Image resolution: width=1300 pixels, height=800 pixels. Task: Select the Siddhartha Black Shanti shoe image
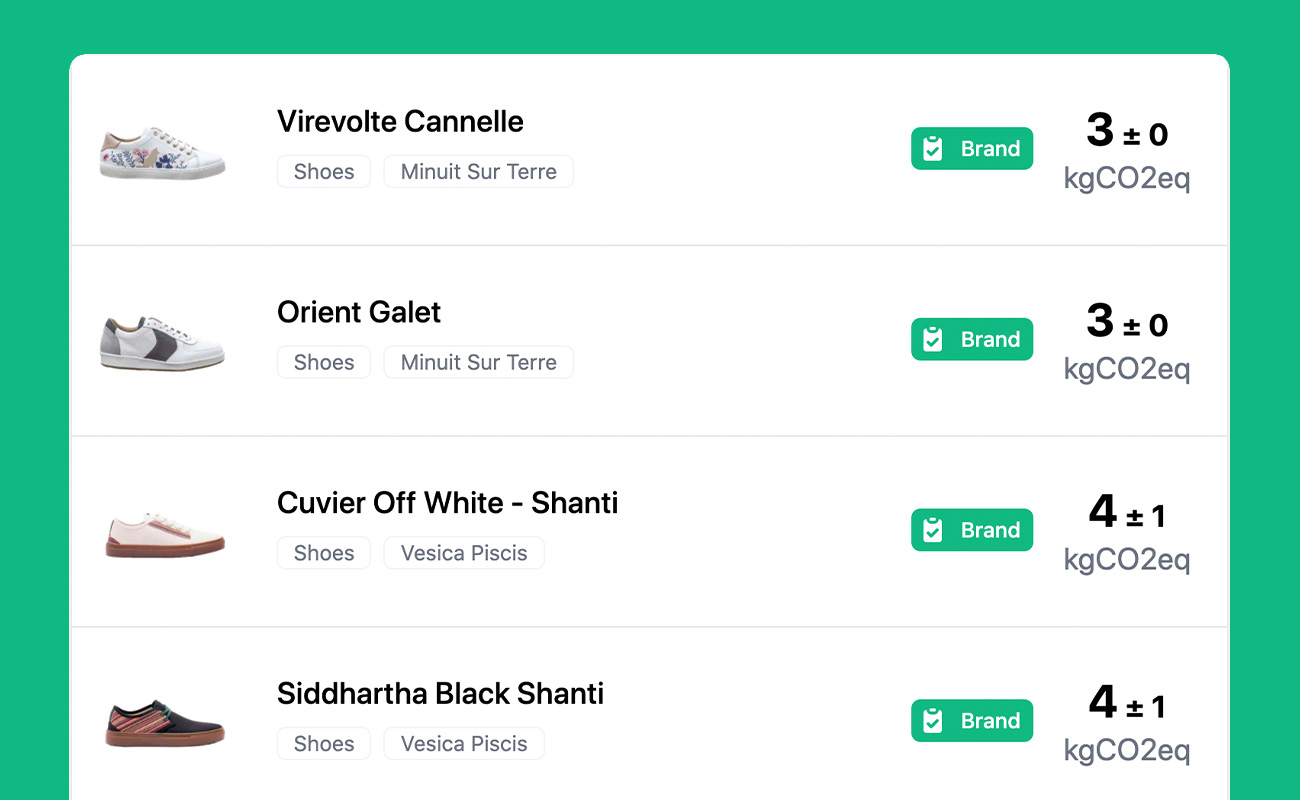pyautogui.click(x=165, y=724)
